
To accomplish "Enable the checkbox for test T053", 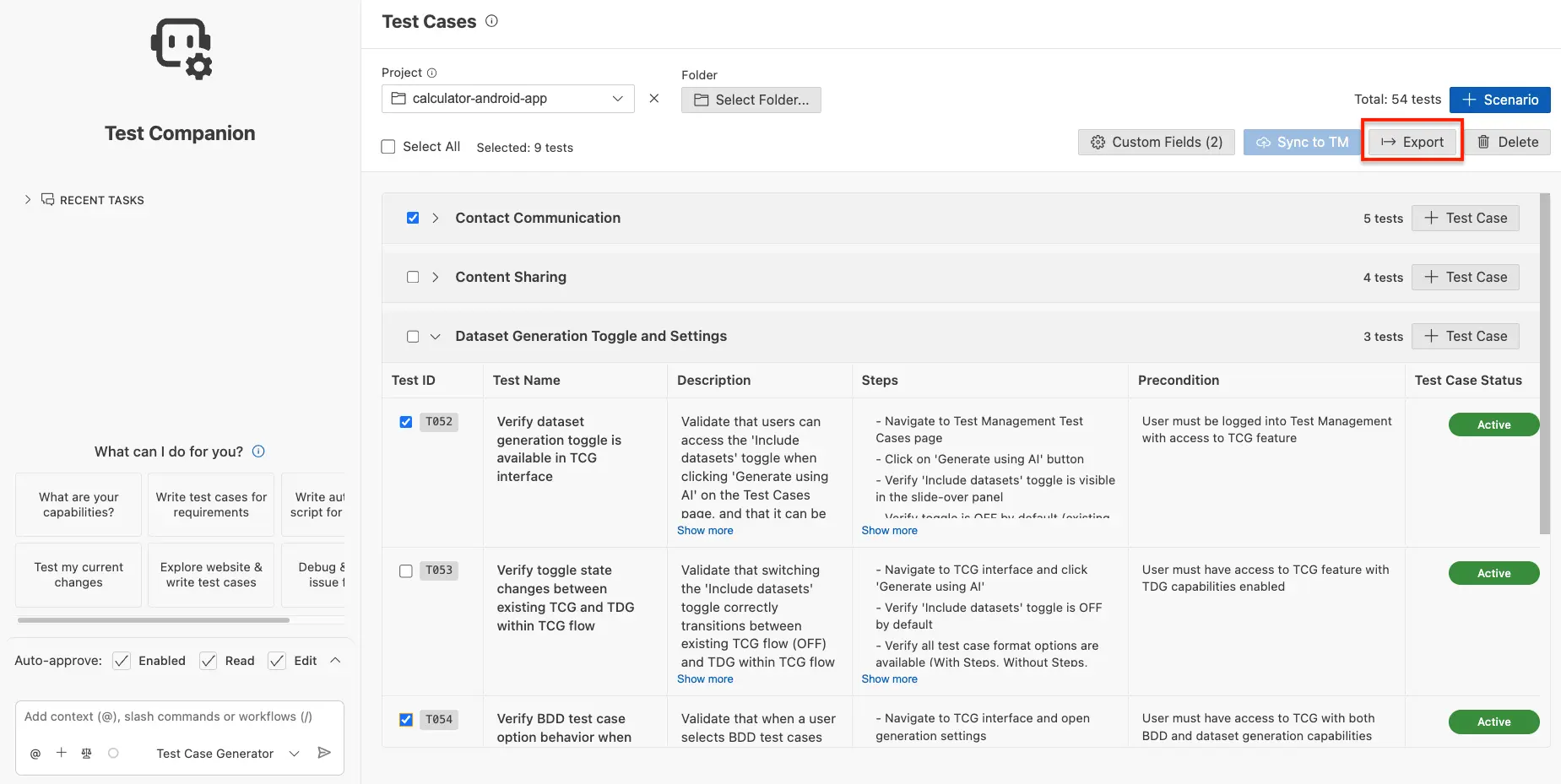I will [406, 570].
